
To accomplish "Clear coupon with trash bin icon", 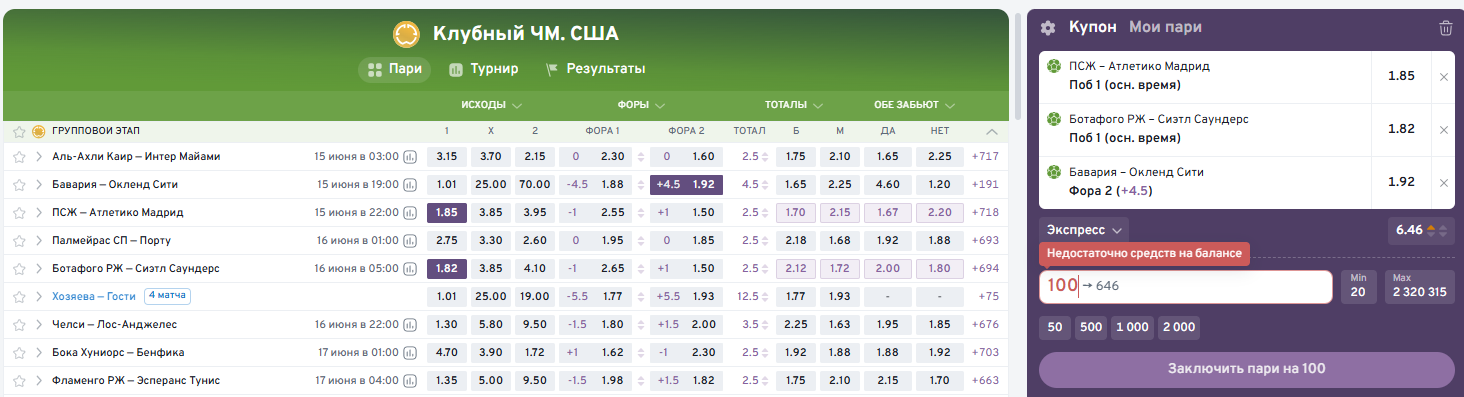I will [x=1445, y=28].
